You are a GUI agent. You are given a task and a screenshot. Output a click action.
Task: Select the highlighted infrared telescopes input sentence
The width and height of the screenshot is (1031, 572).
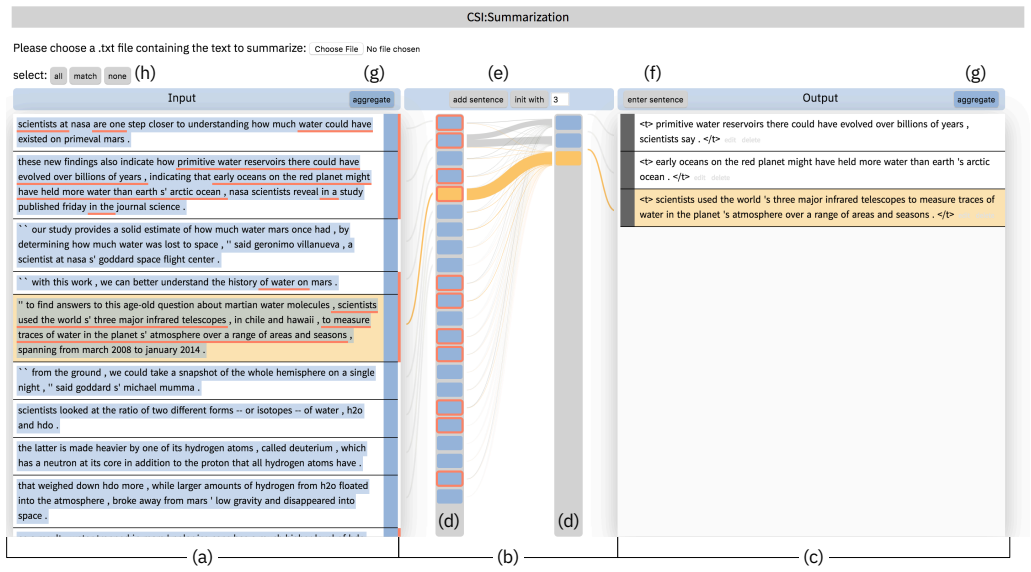click(x=198, y=327)
